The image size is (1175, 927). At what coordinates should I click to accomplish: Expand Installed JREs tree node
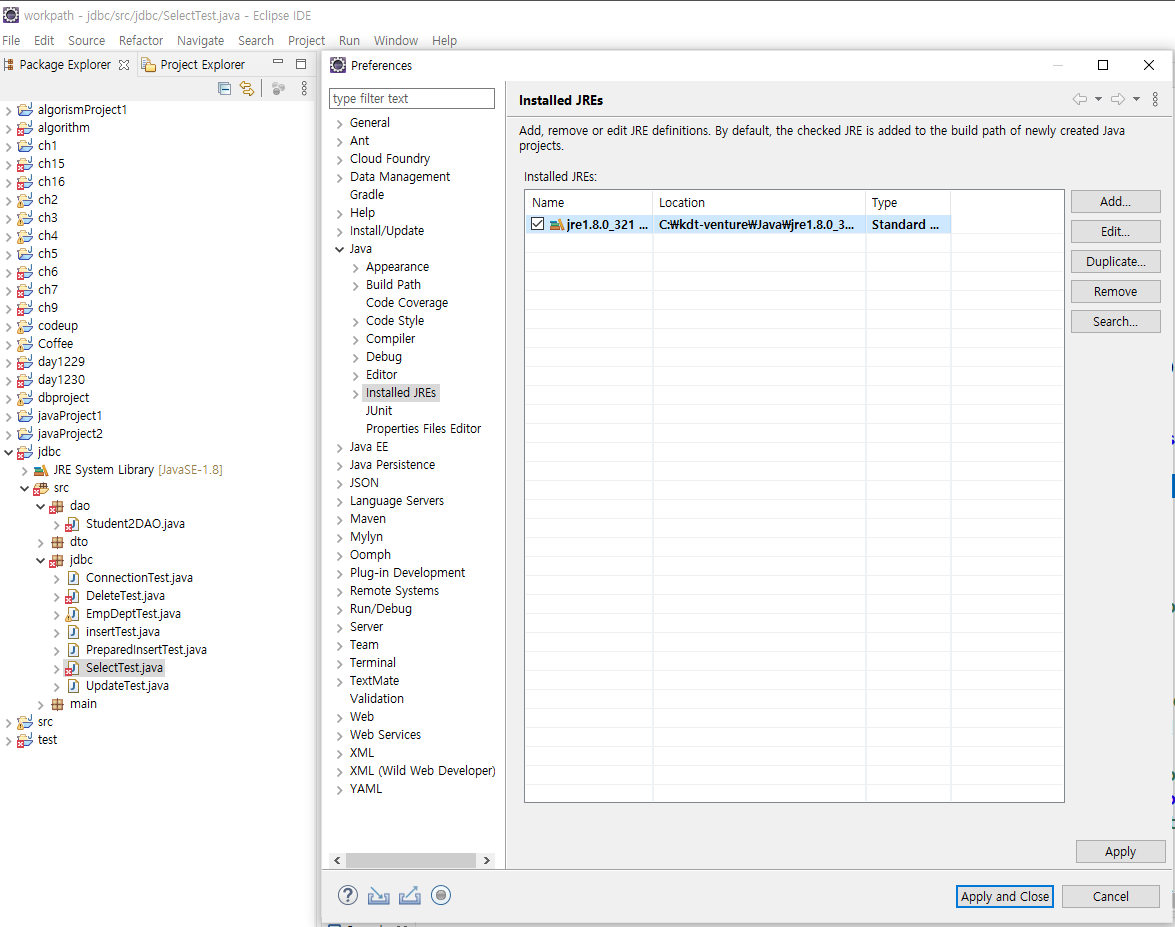click(355, 393)
